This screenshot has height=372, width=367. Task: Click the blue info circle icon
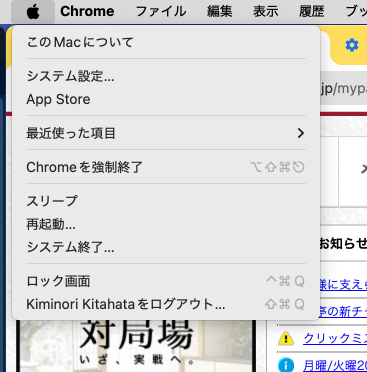286,365
